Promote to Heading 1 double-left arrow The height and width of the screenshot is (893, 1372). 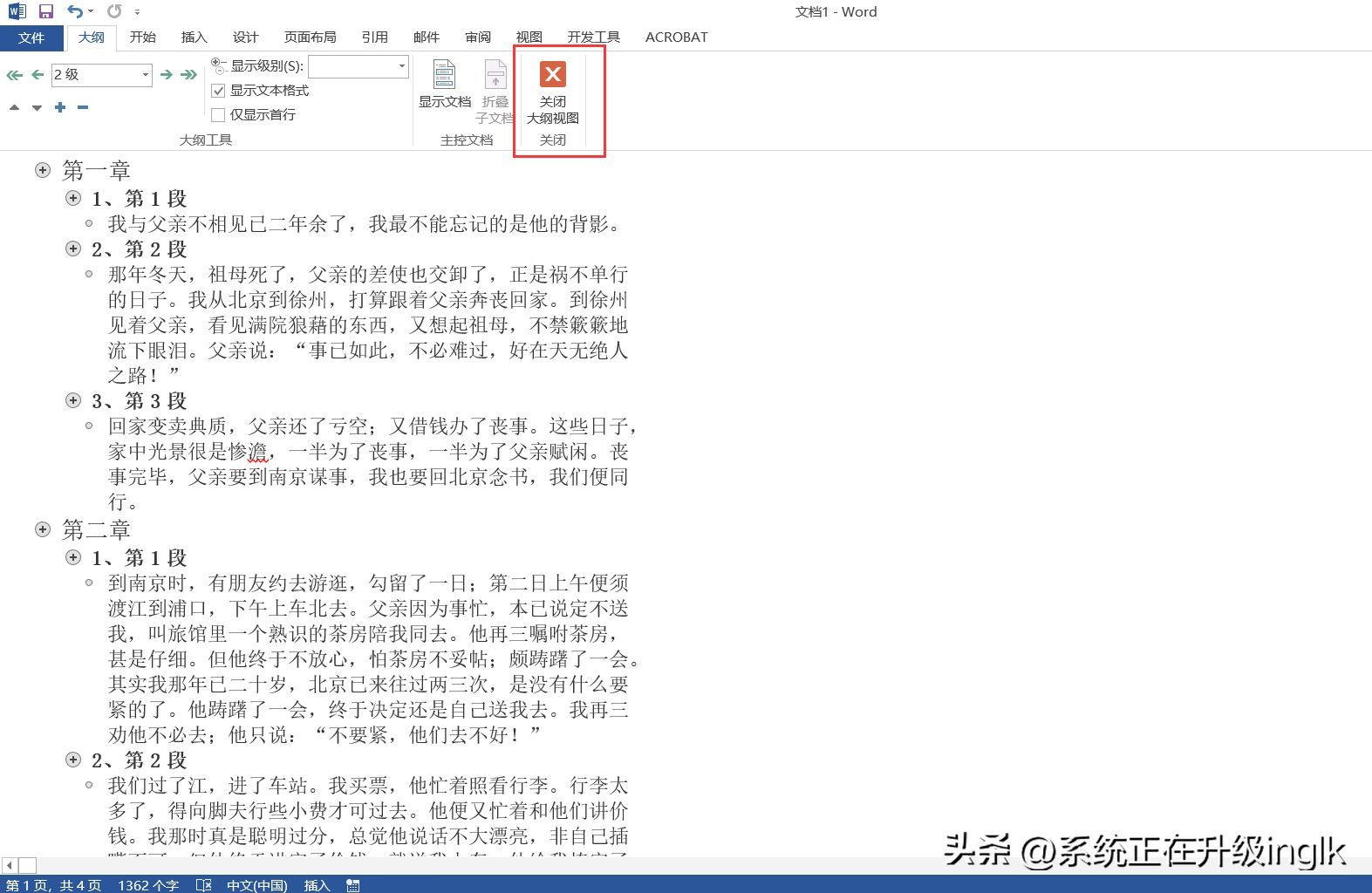[14, 75]
